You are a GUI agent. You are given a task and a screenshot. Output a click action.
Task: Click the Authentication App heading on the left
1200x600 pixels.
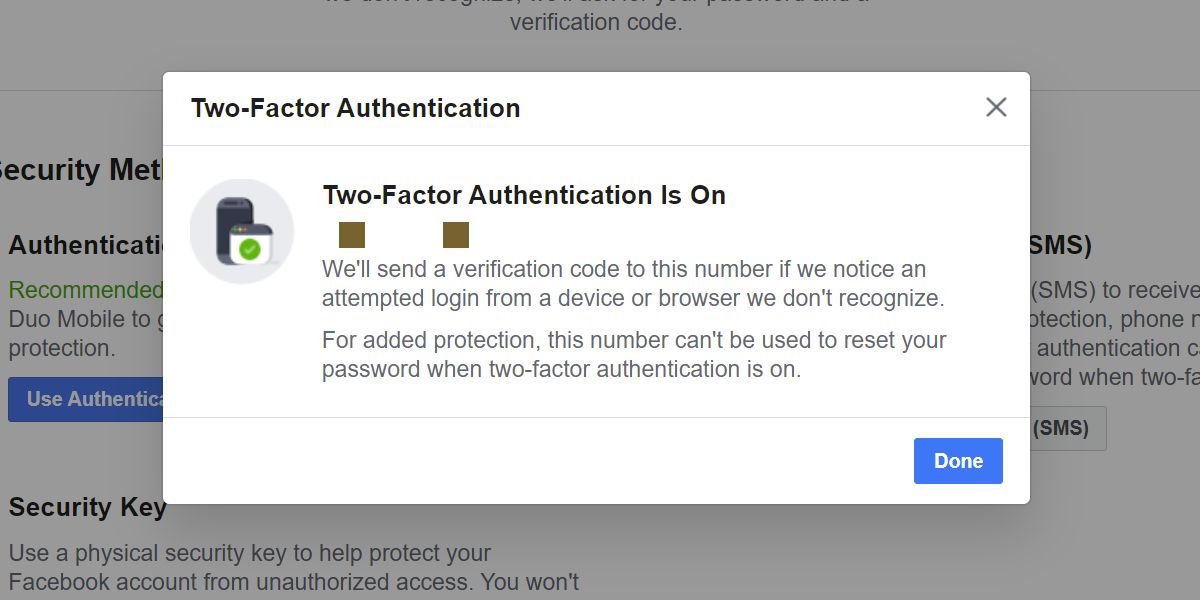coord(85,245)
